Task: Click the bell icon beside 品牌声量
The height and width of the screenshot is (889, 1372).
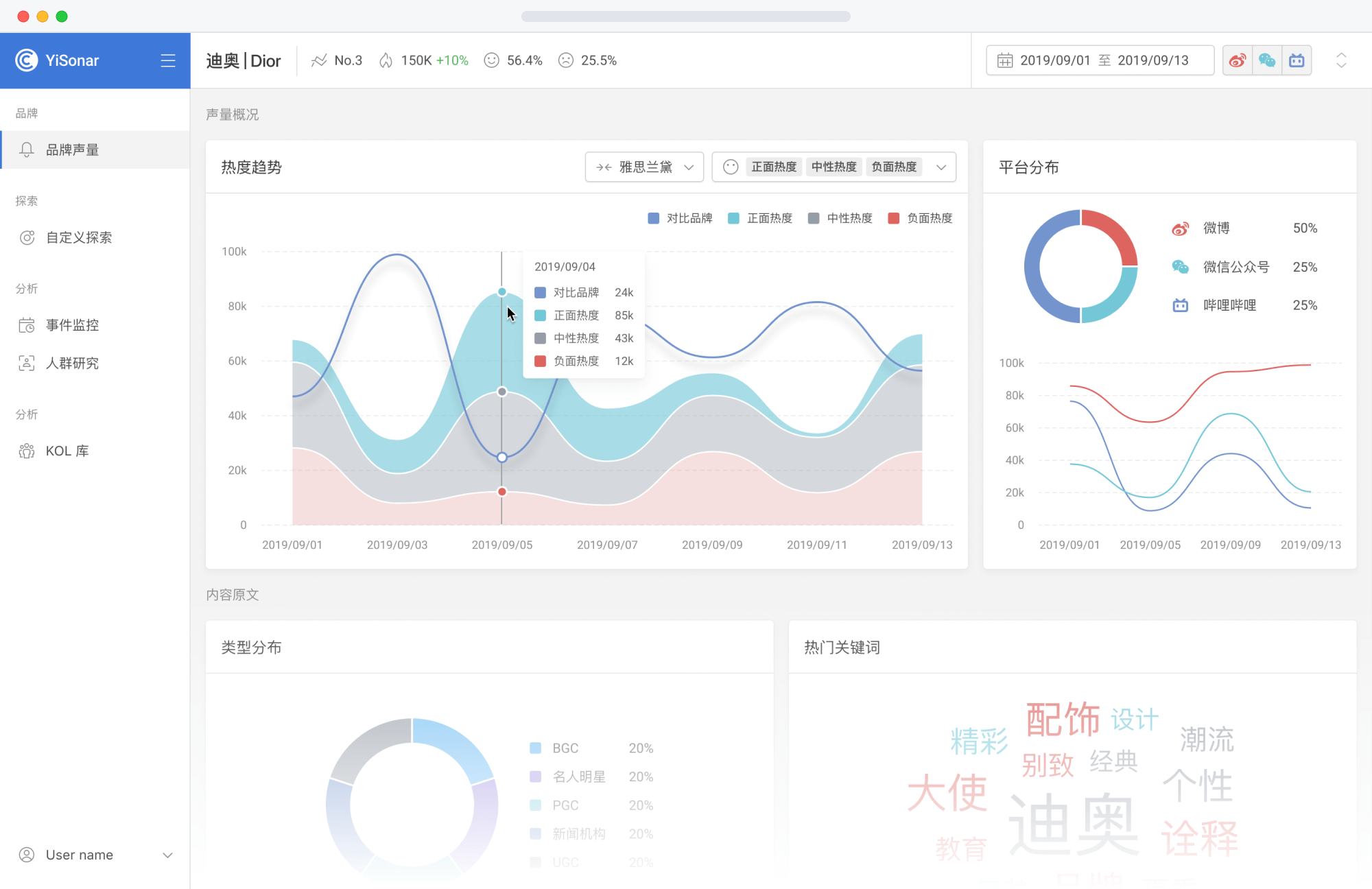Action: pos(27,150)
